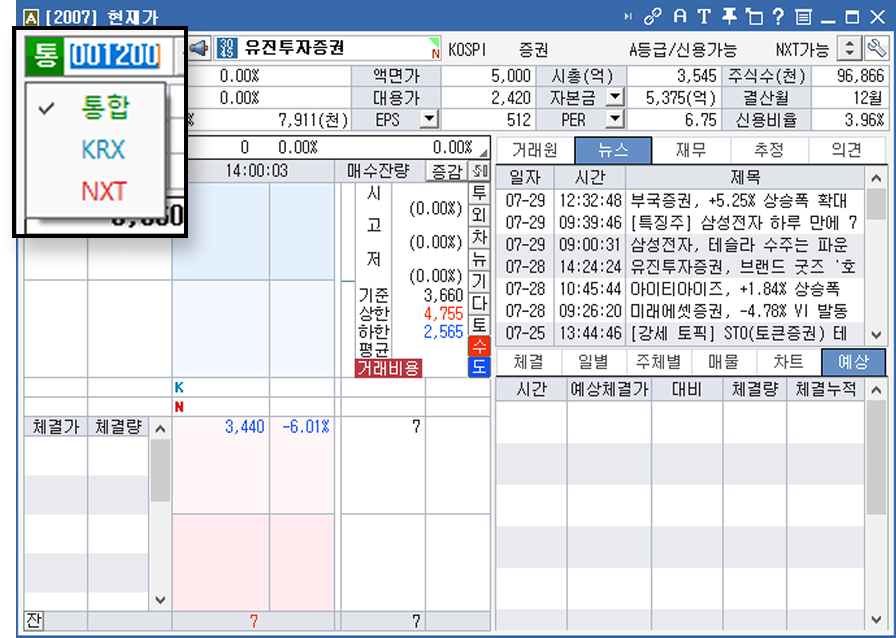Switch to the 재무 tab
This screenshot has height=638, width=896.
[691, 150]
